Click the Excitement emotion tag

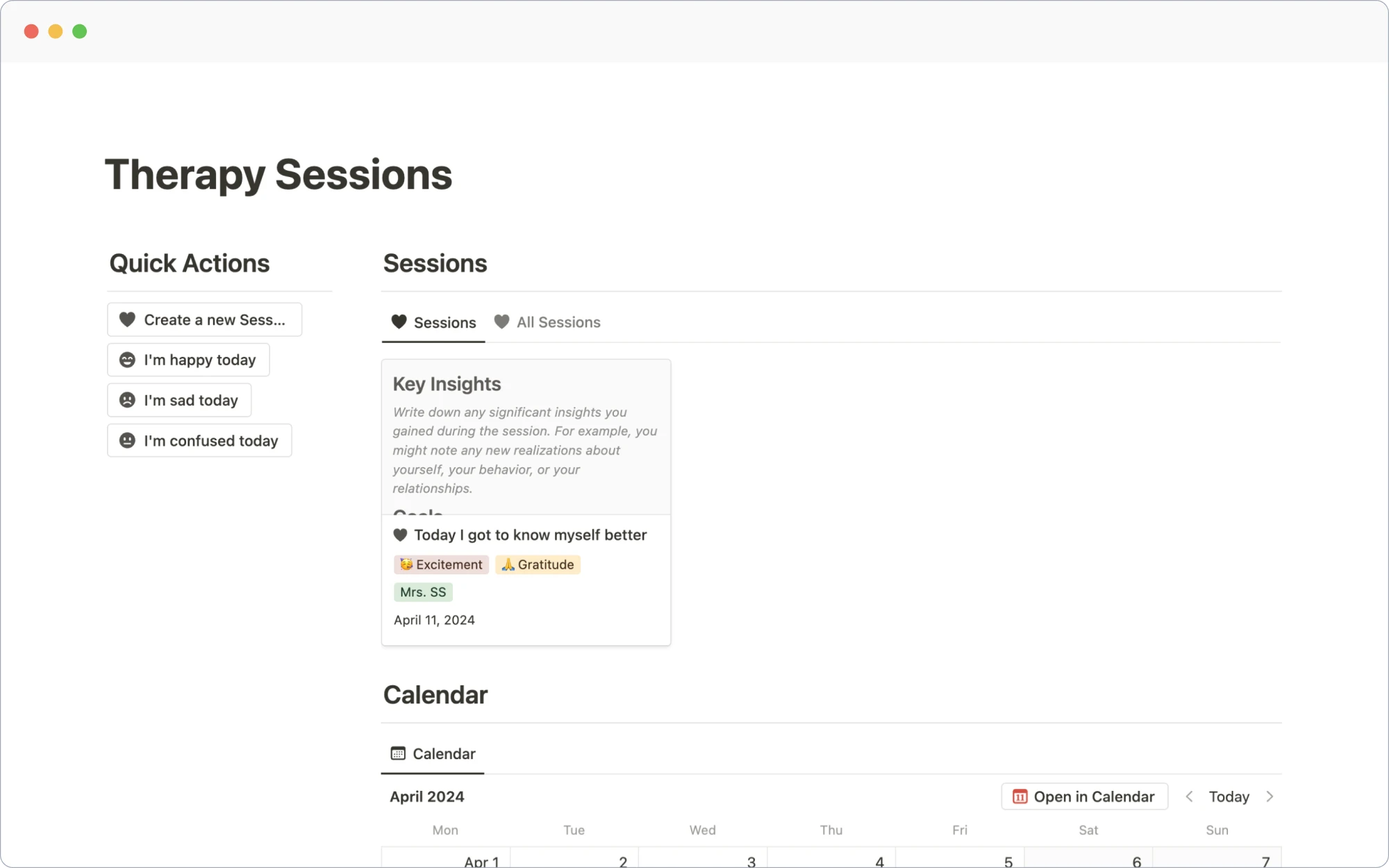point(440,563)
